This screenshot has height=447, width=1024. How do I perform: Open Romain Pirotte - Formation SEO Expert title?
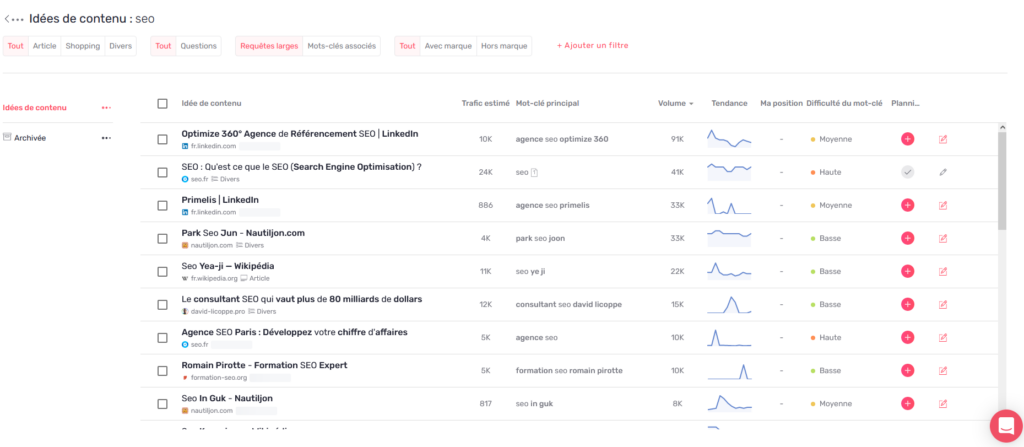[264, 365]
